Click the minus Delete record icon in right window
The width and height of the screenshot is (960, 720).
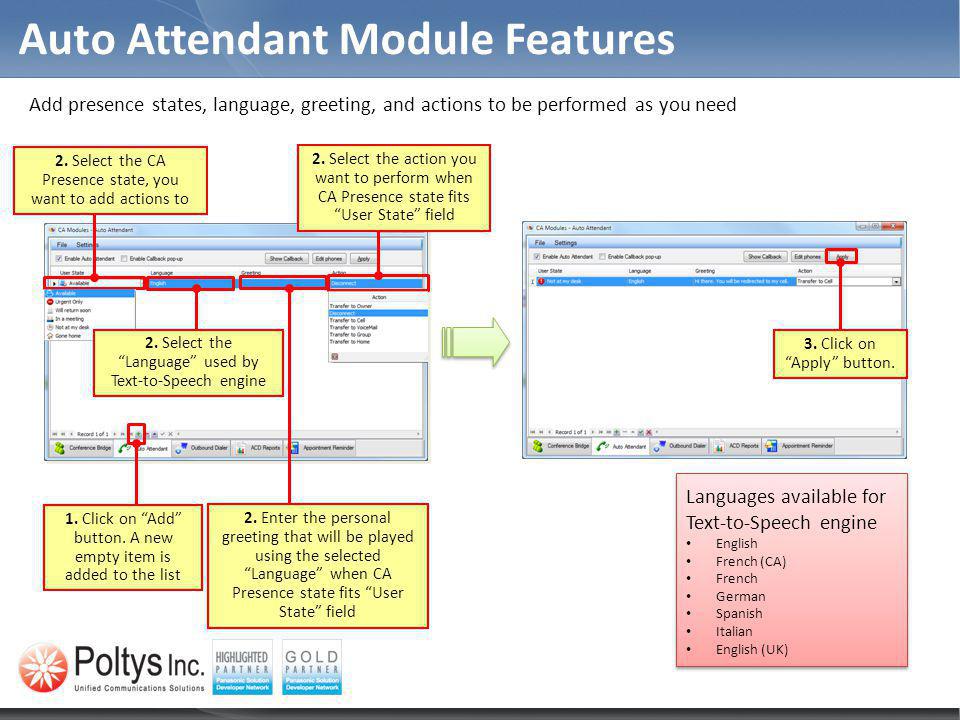click(624, 432)
